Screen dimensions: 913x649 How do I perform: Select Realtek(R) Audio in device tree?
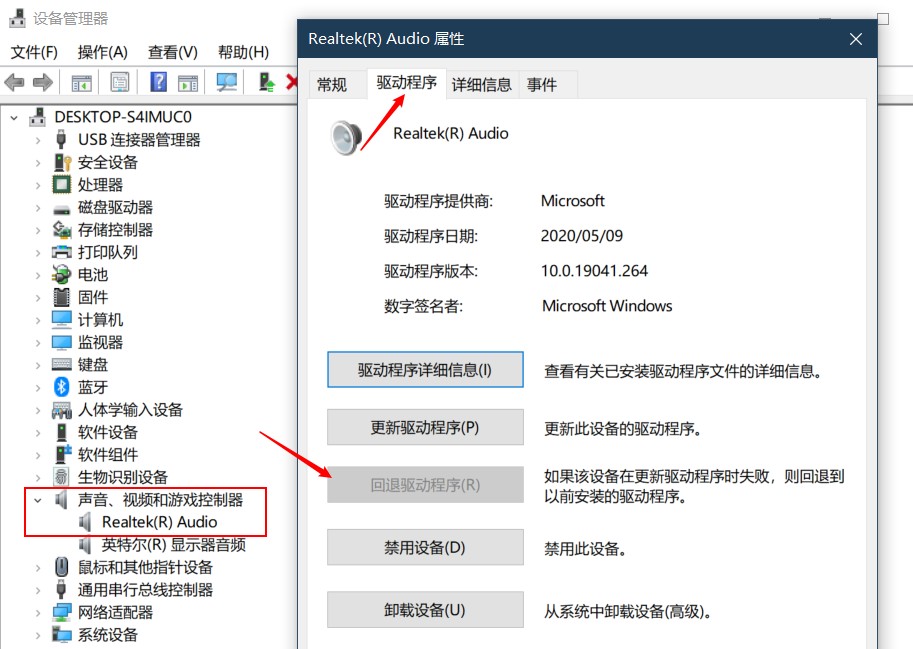(x=160, y=522)
